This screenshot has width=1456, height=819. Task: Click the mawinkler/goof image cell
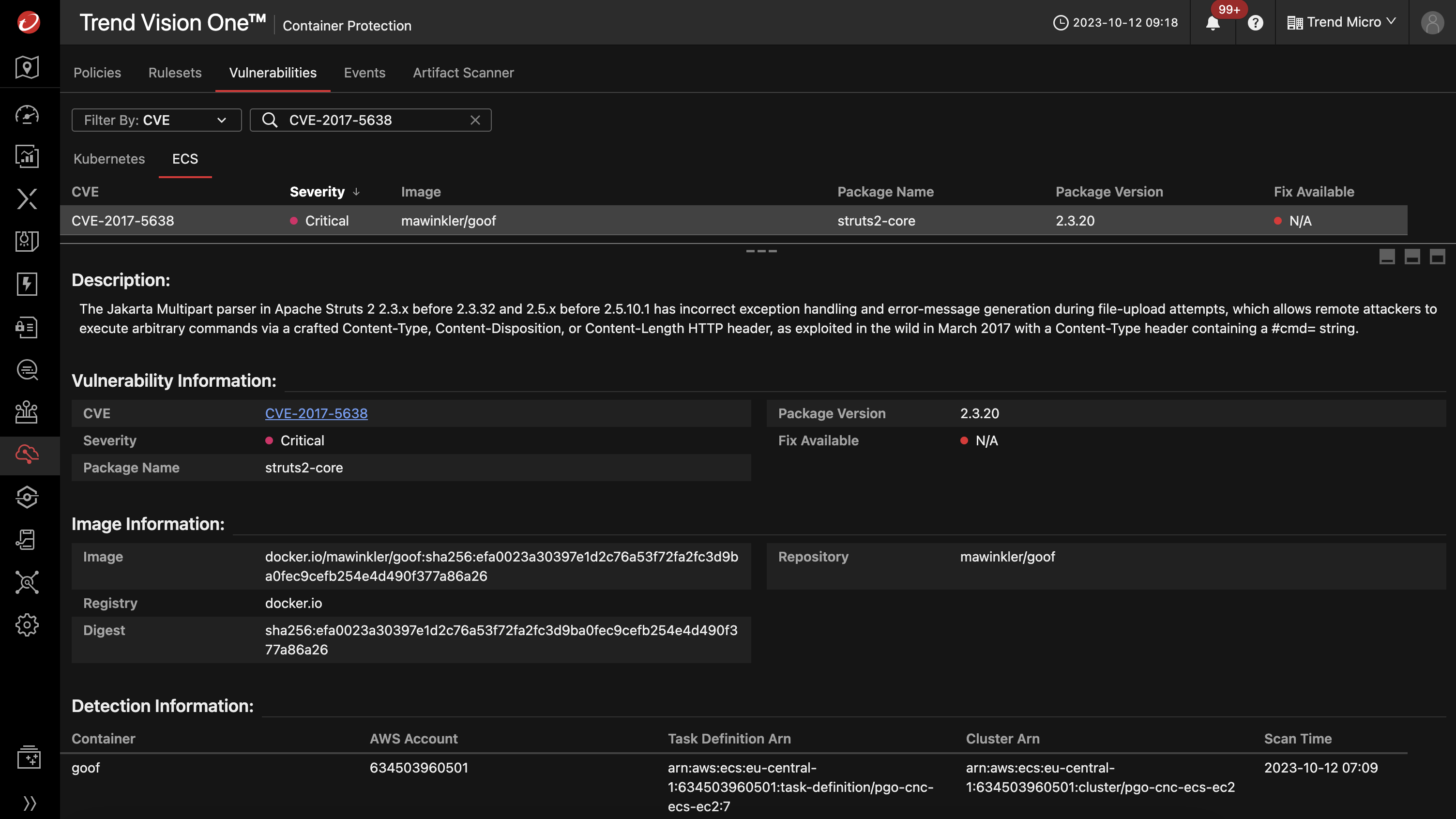click(x=449, y=220)
